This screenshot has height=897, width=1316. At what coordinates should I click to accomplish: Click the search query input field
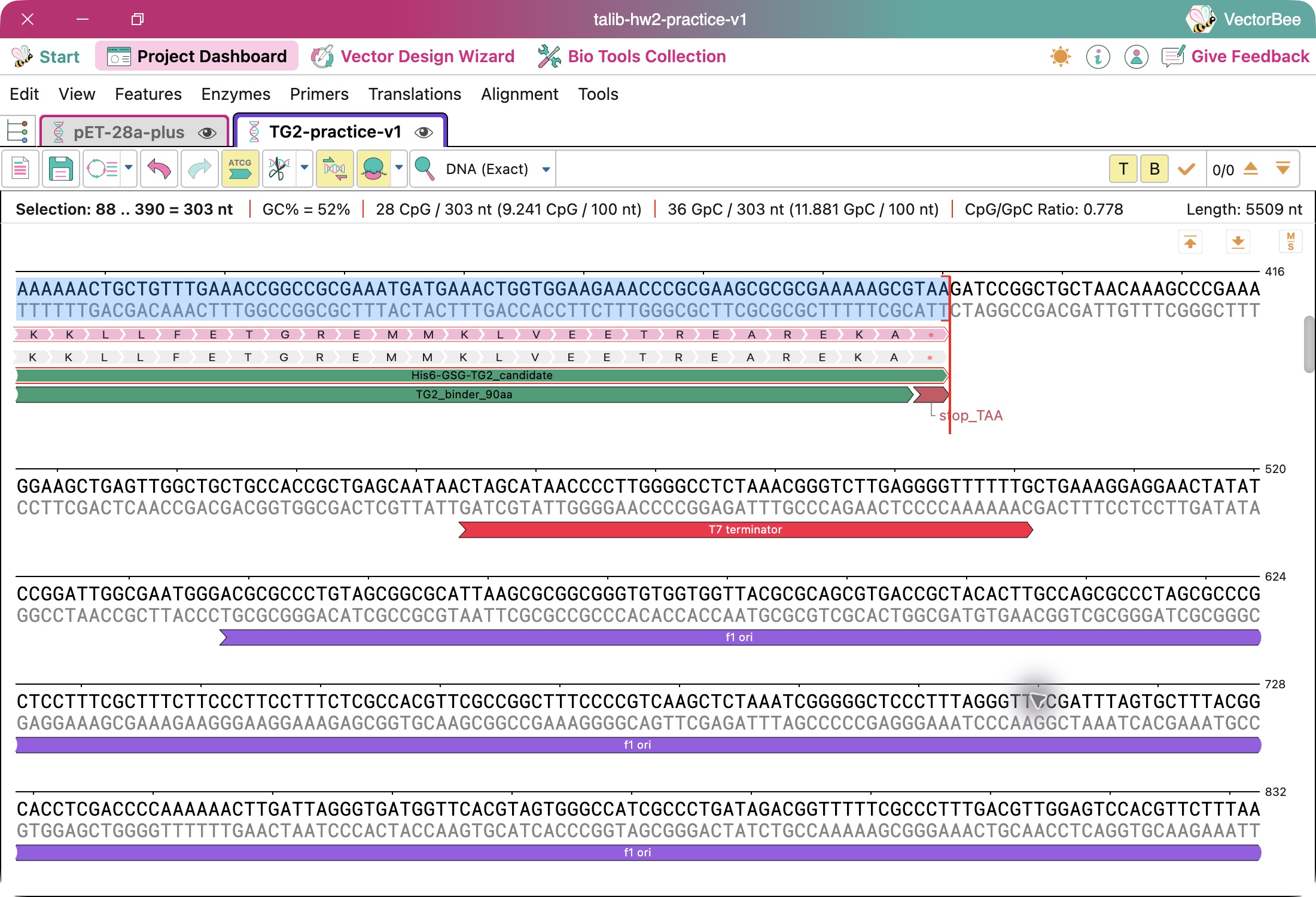(830, 169)
